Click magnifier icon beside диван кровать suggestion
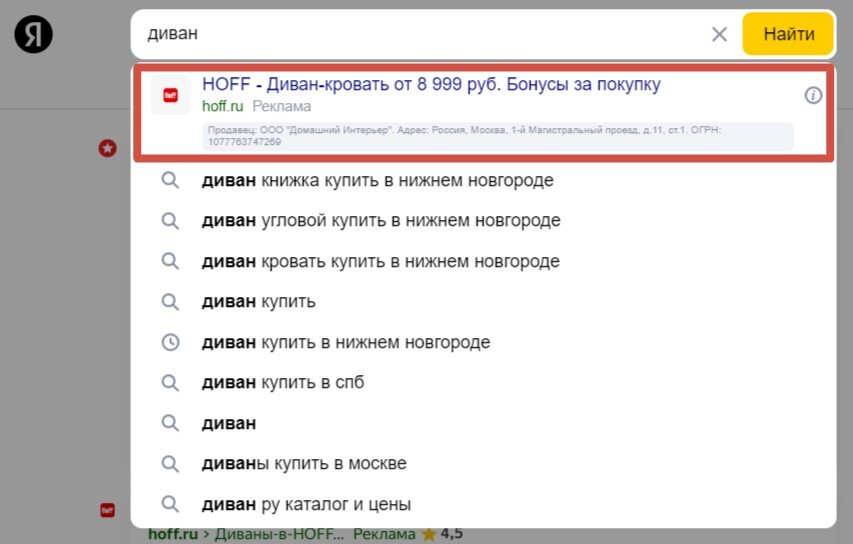 coord(170,261)
